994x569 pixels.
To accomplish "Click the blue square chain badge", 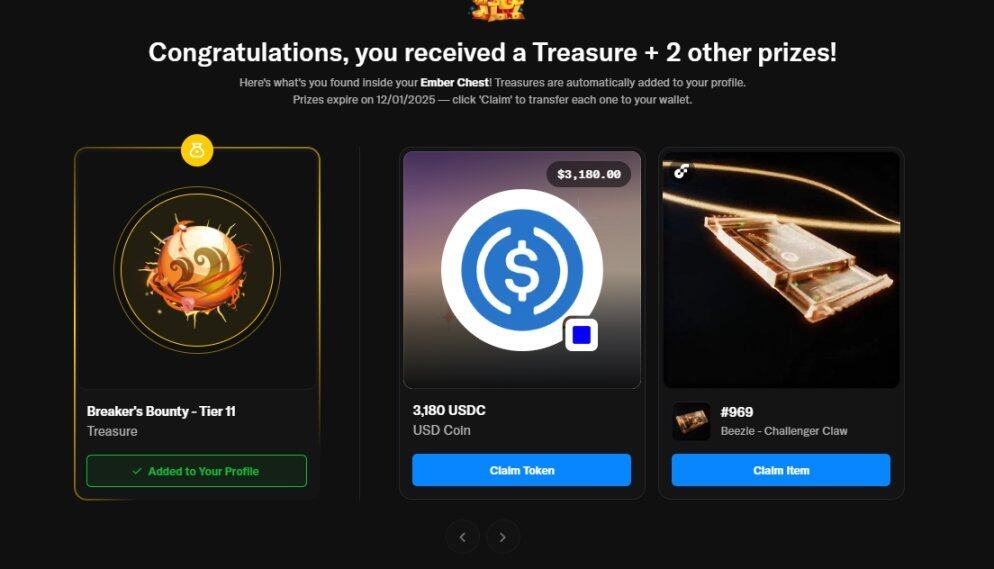I will 581,335.
